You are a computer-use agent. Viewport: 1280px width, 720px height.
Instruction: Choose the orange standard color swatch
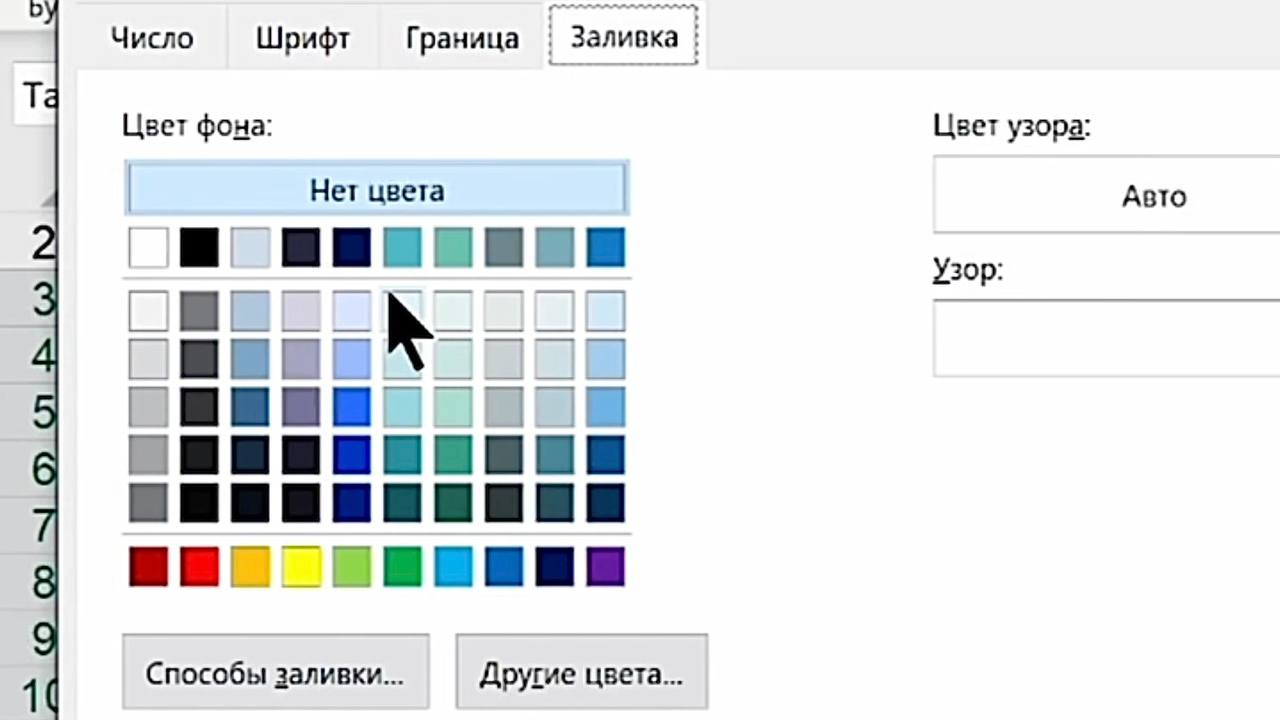coord(250,567)
